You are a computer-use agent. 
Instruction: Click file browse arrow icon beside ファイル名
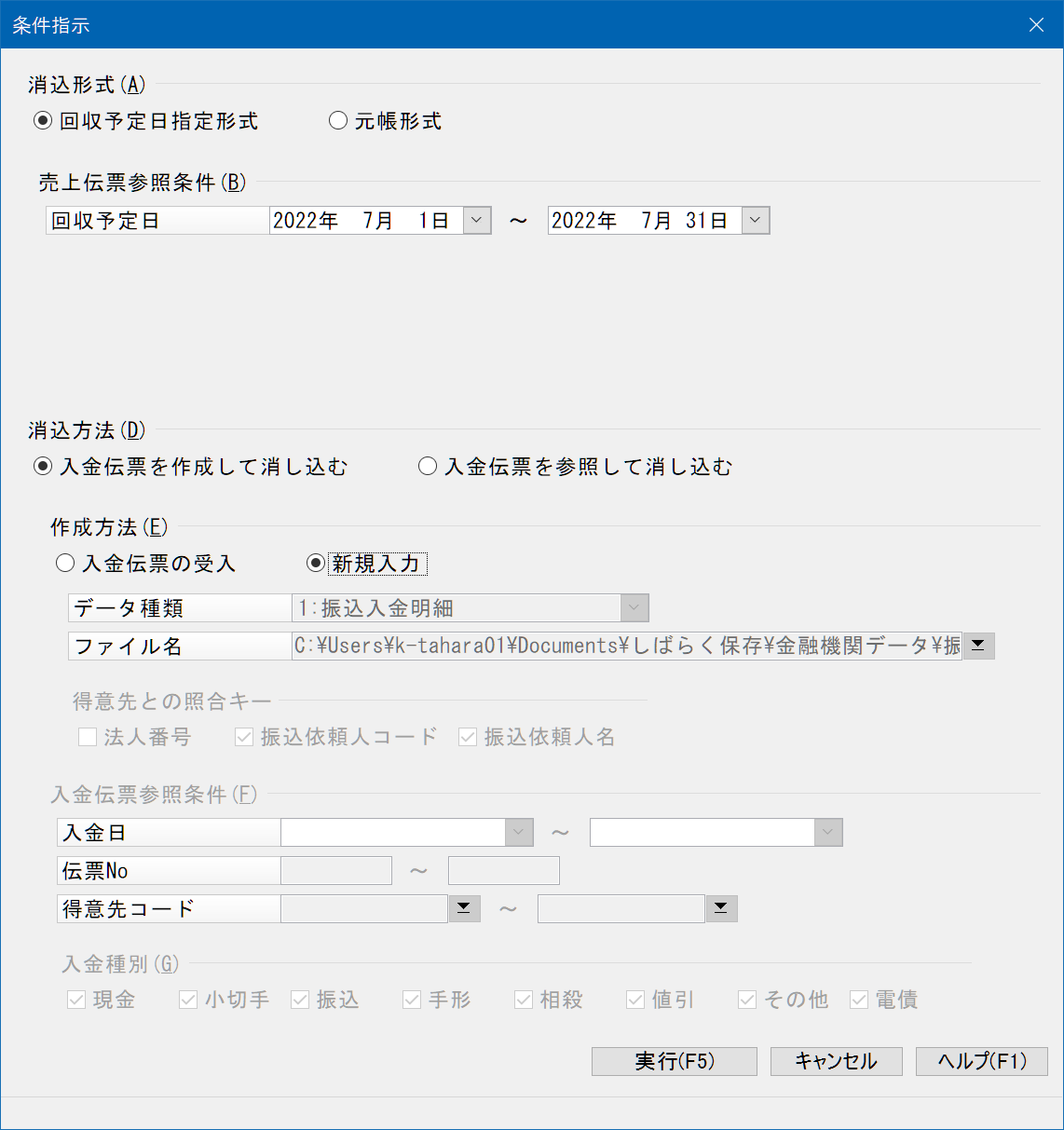[x=978, y=646]
